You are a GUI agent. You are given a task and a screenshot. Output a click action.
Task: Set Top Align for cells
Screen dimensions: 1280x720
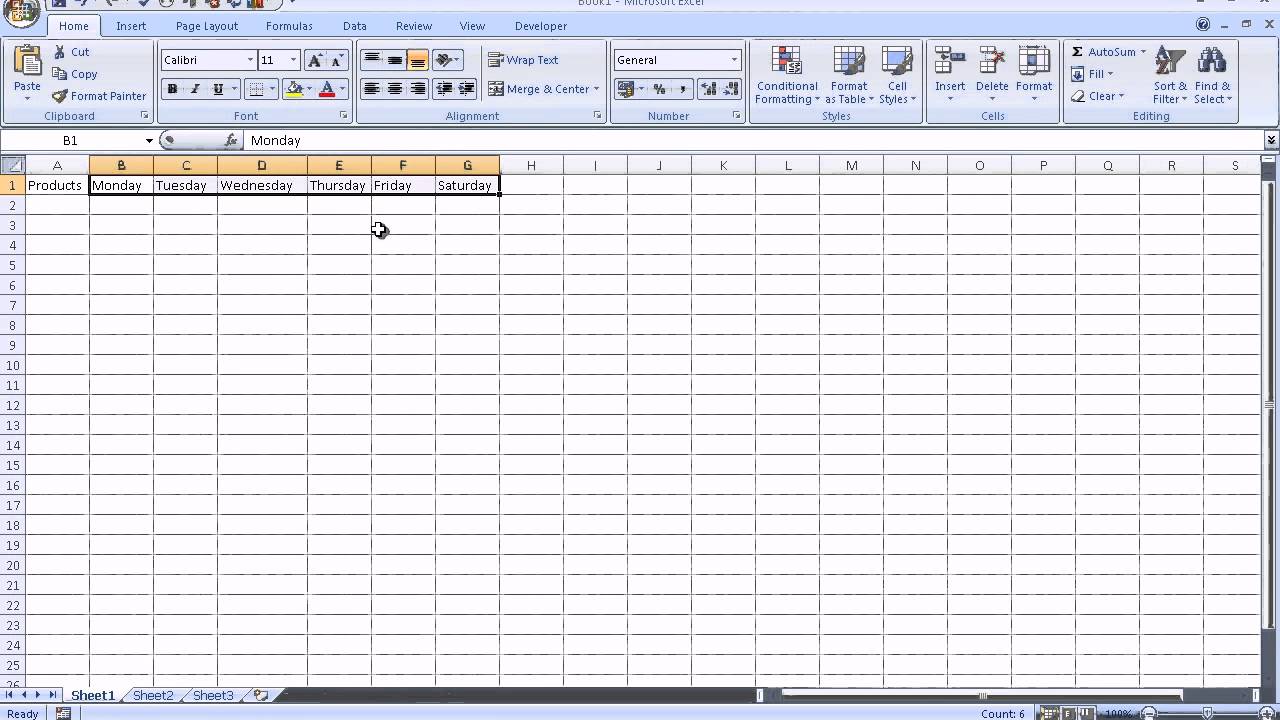click(371, 60)
